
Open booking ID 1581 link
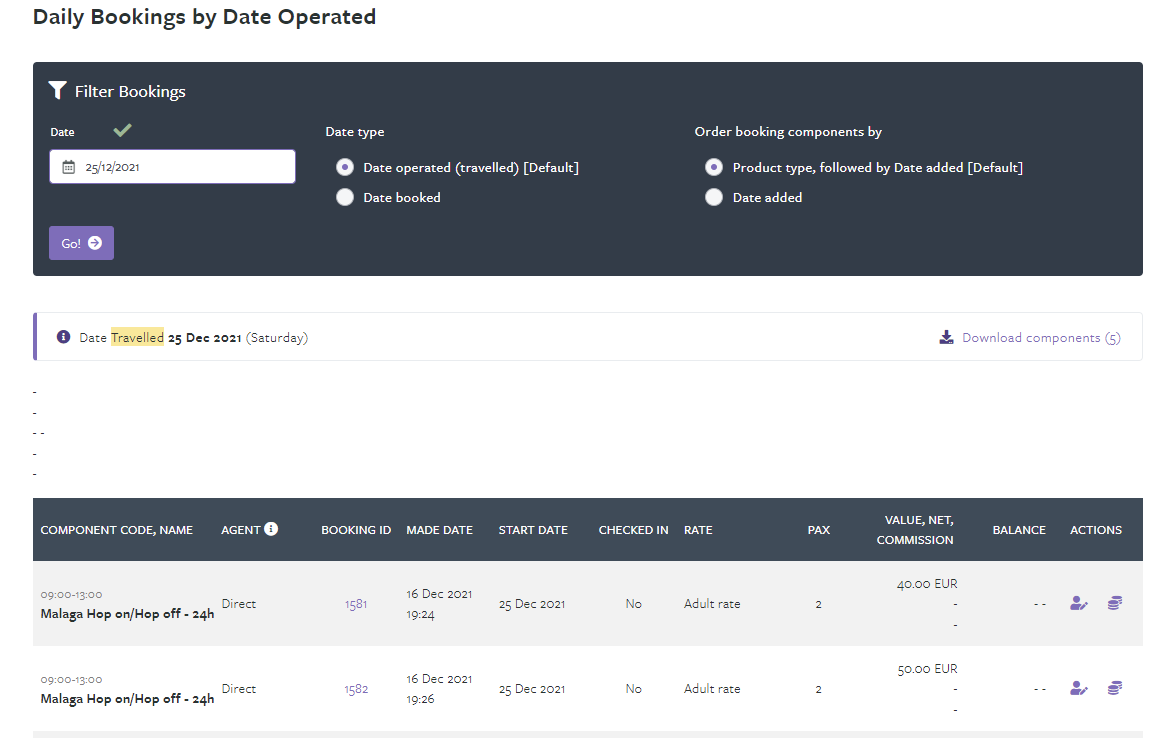coord(356,604)
